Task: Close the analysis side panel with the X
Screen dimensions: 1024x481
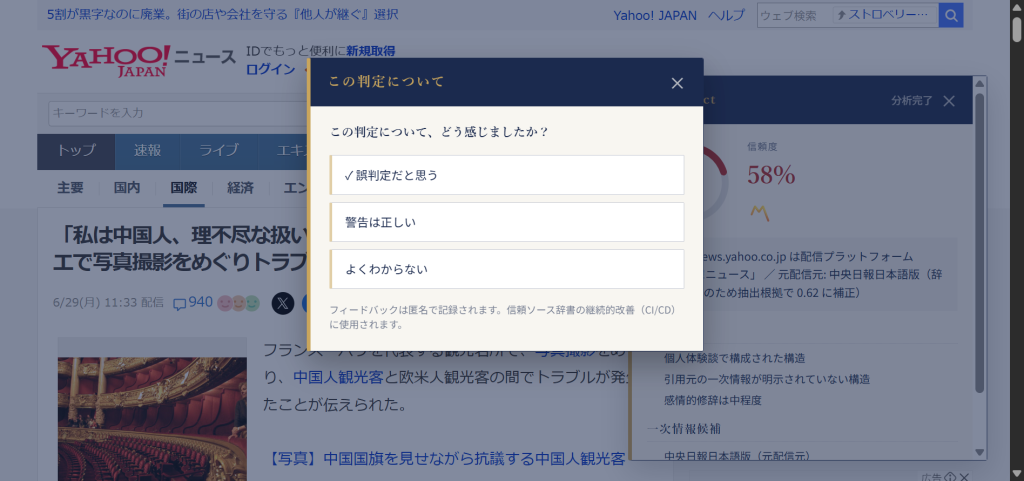Action: (950, 101)
